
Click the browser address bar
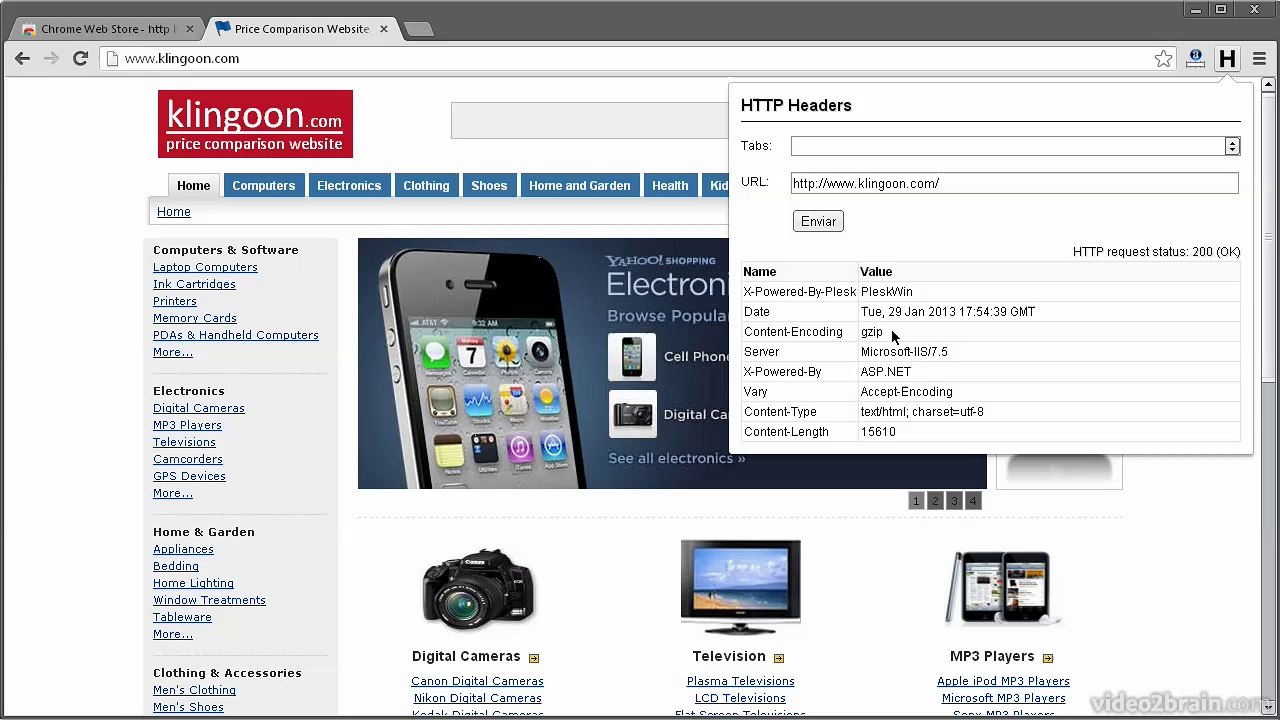click(630, 59)
